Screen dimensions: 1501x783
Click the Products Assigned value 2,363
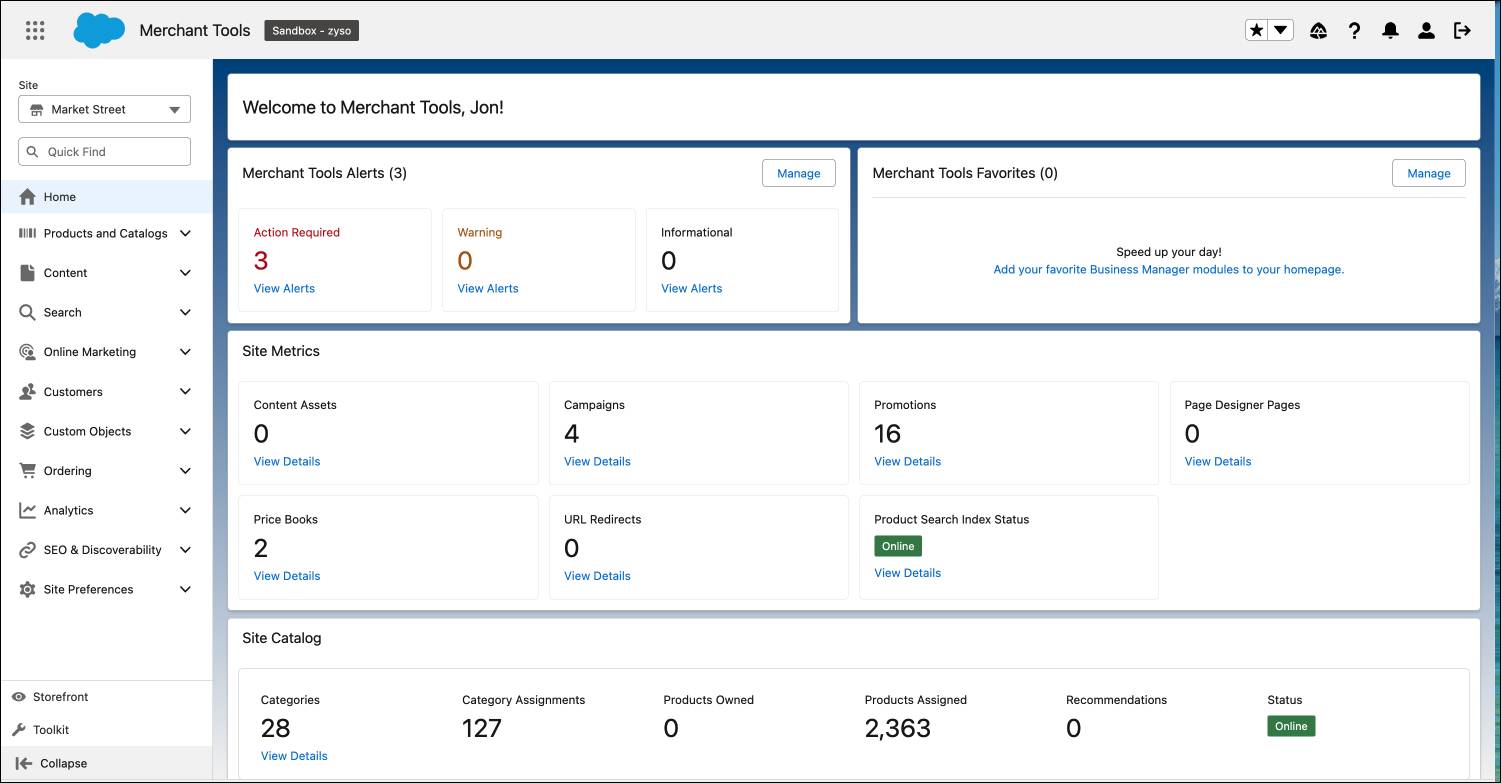coord(898,728)
